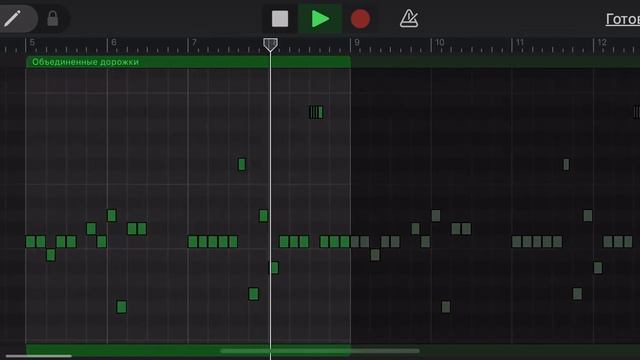640x360 pixels.
Task: Select the striped multi-note block in bar 8
Action: click(x=316, y=112)
